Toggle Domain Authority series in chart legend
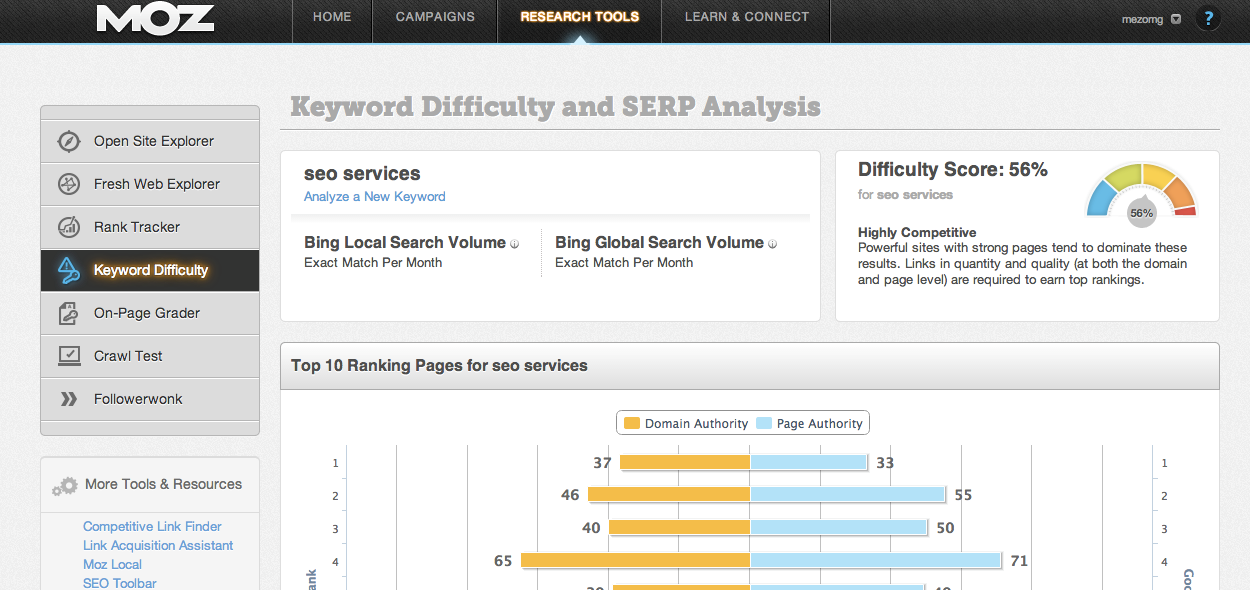Screen dimensions: 1250x590 [685, 424]
